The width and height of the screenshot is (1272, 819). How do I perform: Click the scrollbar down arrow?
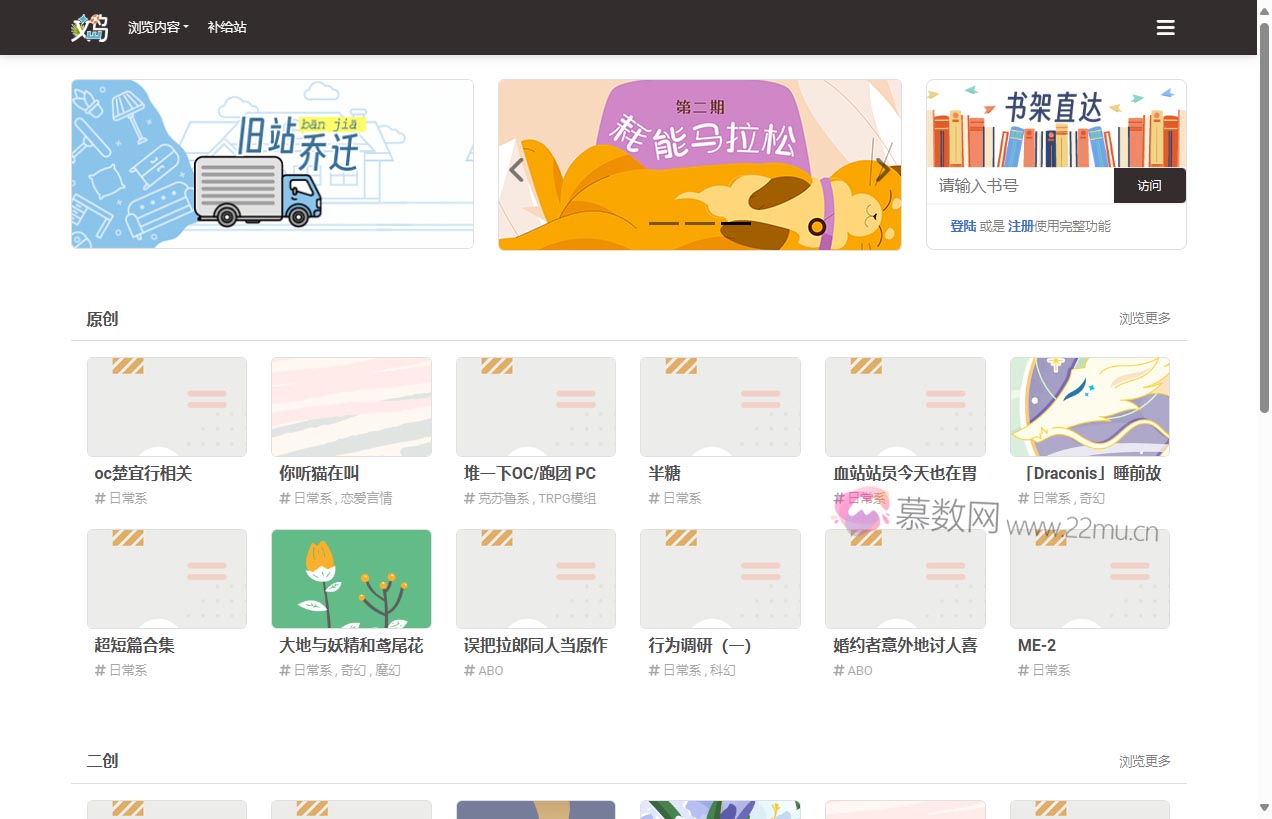click(x=1264, y=808)
